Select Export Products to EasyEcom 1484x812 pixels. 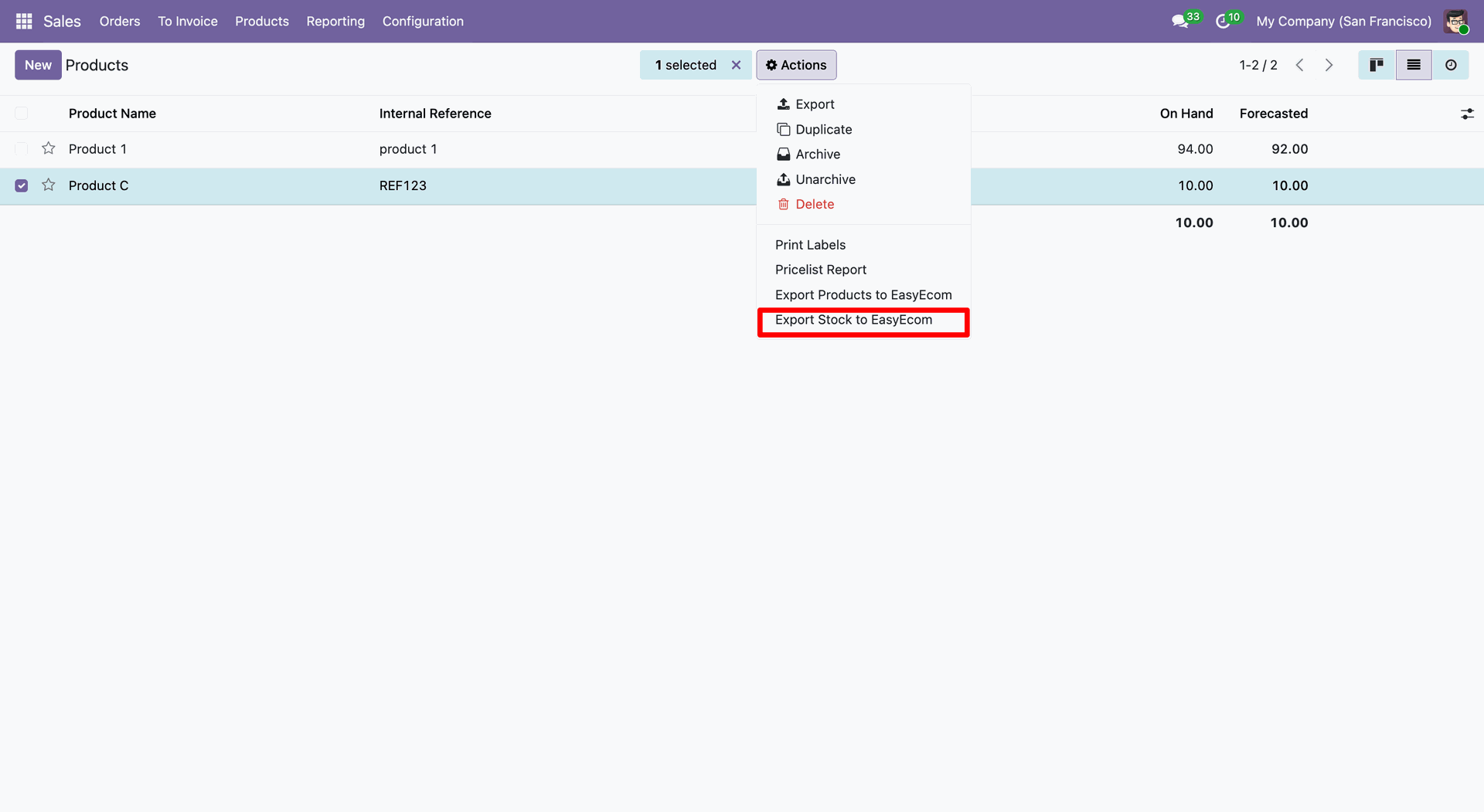[x=863, y=295]
